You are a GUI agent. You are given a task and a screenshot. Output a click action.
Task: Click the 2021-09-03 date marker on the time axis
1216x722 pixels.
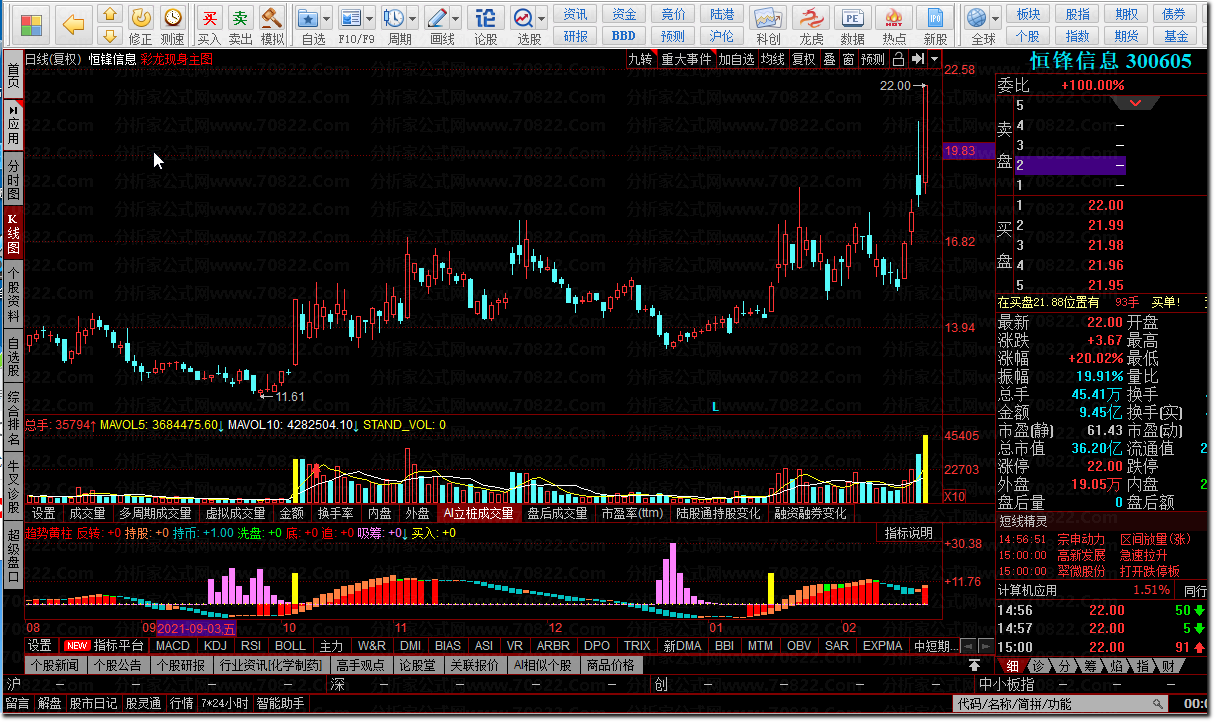(197, 628)
